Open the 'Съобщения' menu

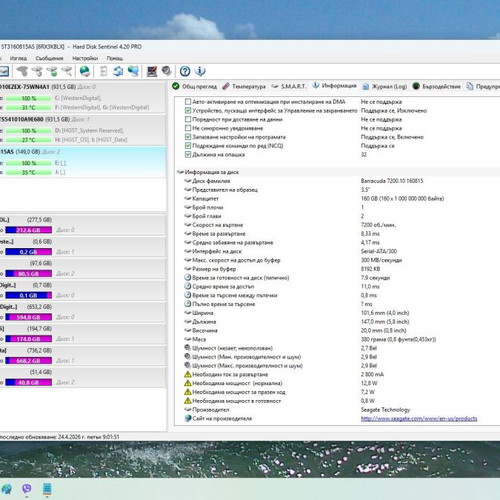pos(49,58)
